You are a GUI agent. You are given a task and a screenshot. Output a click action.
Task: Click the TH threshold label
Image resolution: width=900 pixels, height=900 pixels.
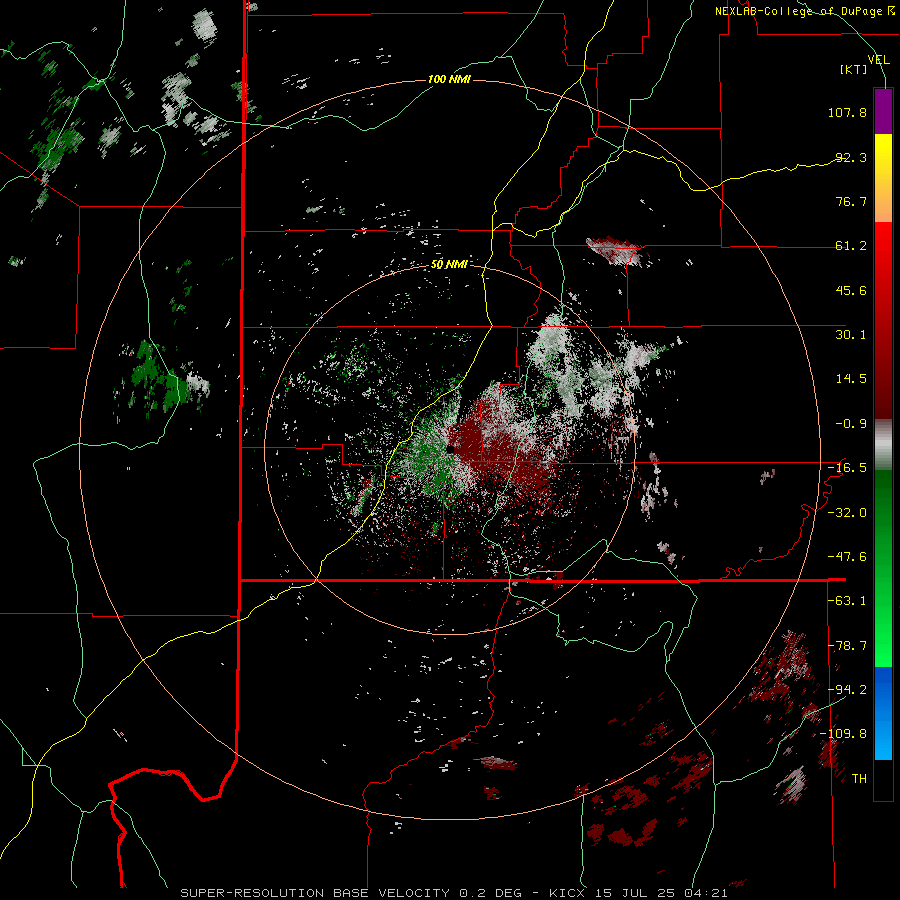coord(859,779)
